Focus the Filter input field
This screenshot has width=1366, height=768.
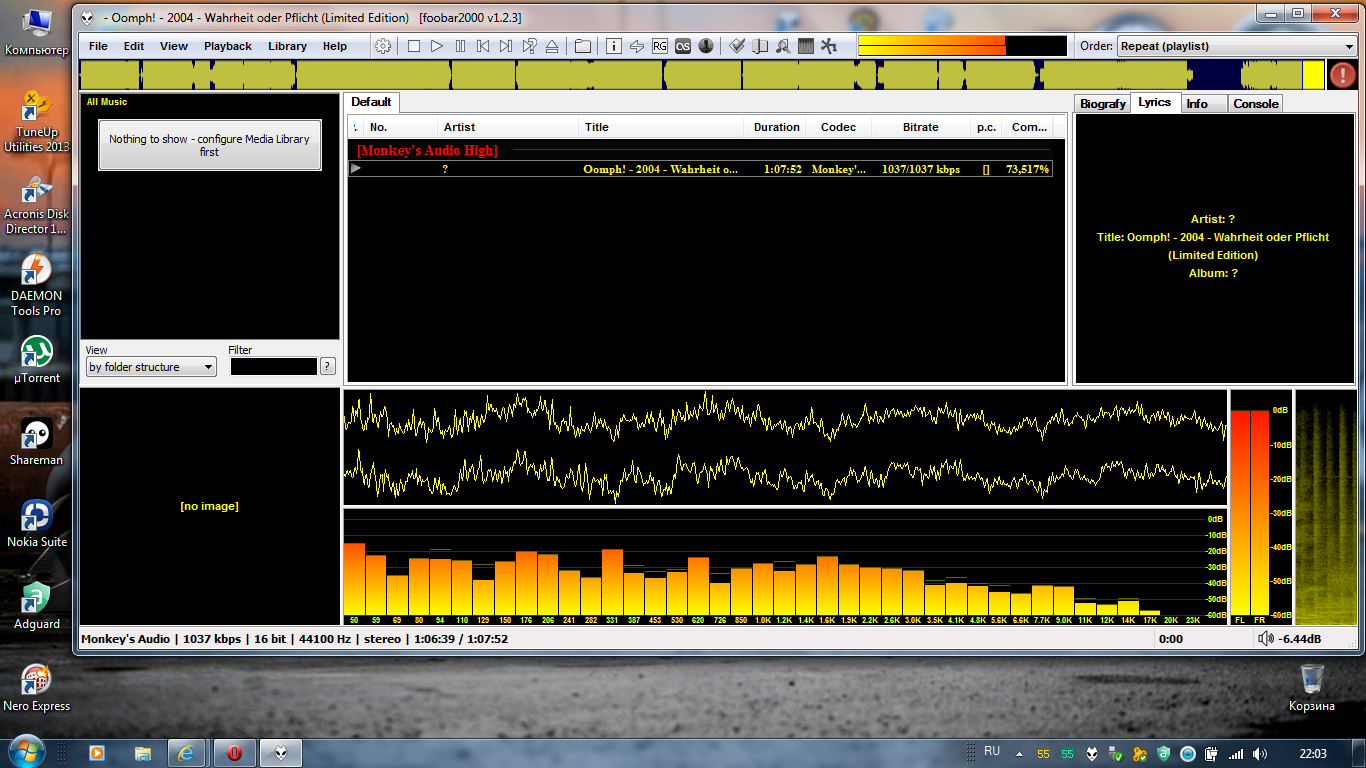pos(274,366)
